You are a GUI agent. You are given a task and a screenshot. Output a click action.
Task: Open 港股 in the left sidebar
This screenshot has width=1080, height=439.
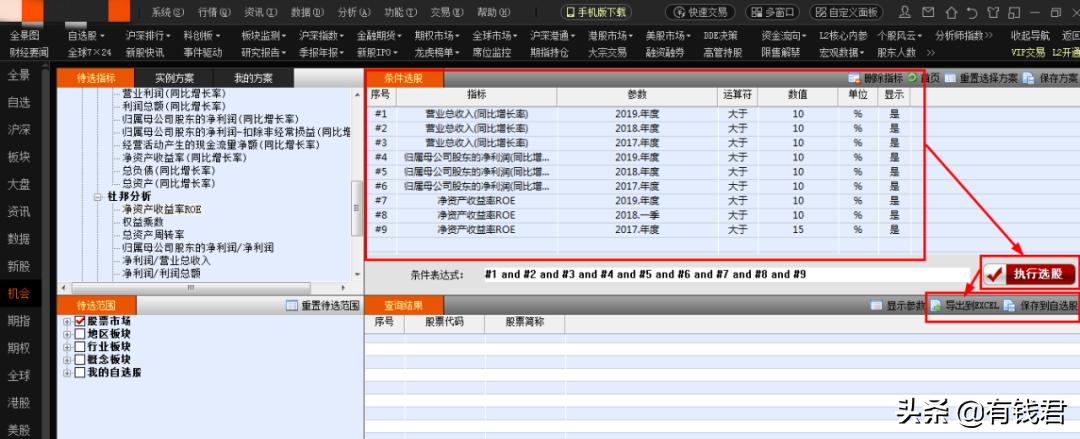(19, 402)
